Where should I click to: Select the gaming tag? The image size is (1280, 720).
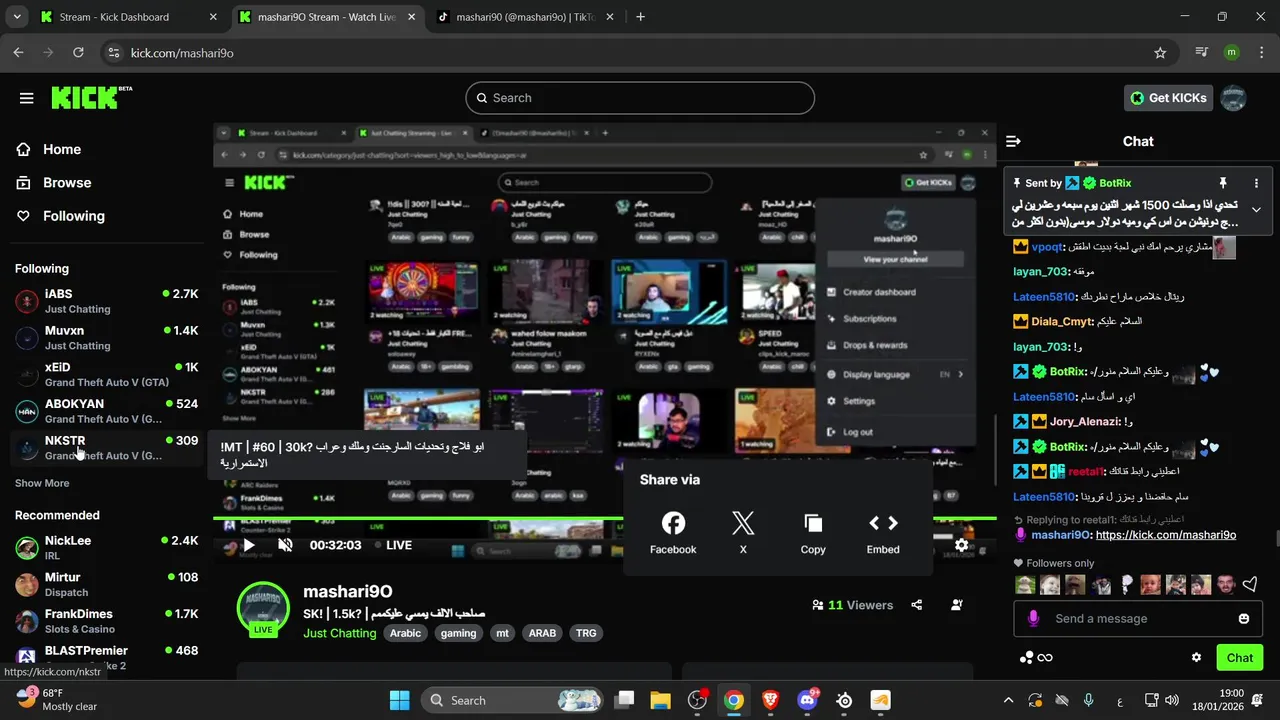point(458,633)
